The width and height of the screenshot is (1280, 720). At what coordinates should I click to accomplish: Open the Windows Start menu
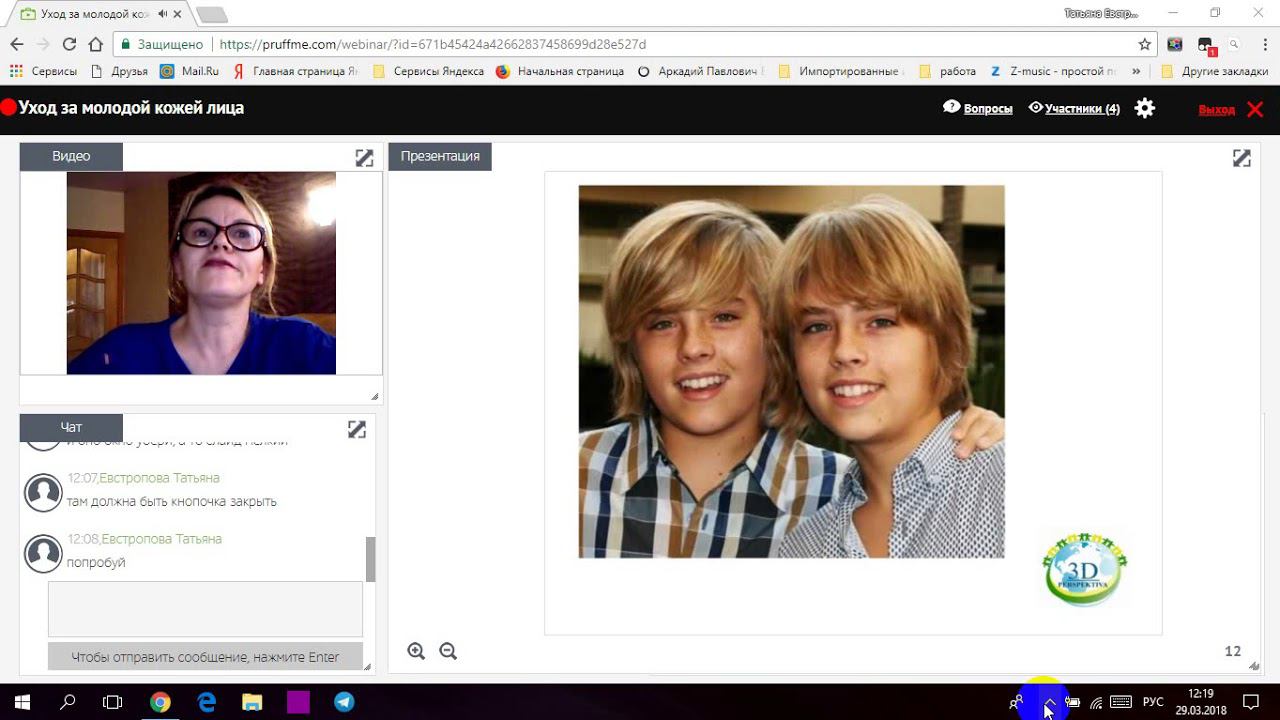[x=22, y=702]
